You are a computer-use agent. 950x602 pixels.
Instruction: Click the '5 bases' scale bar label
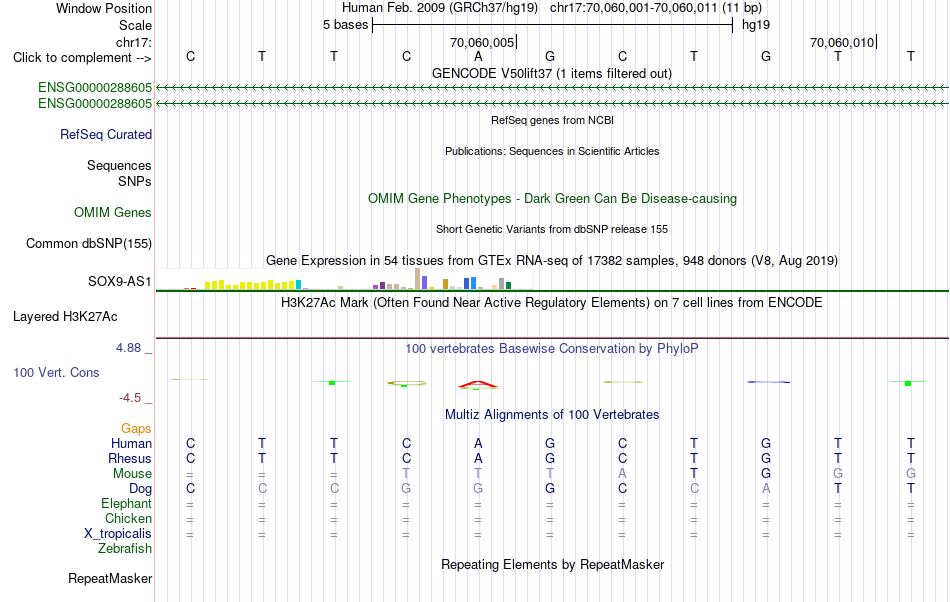click(x=345, y=25)
